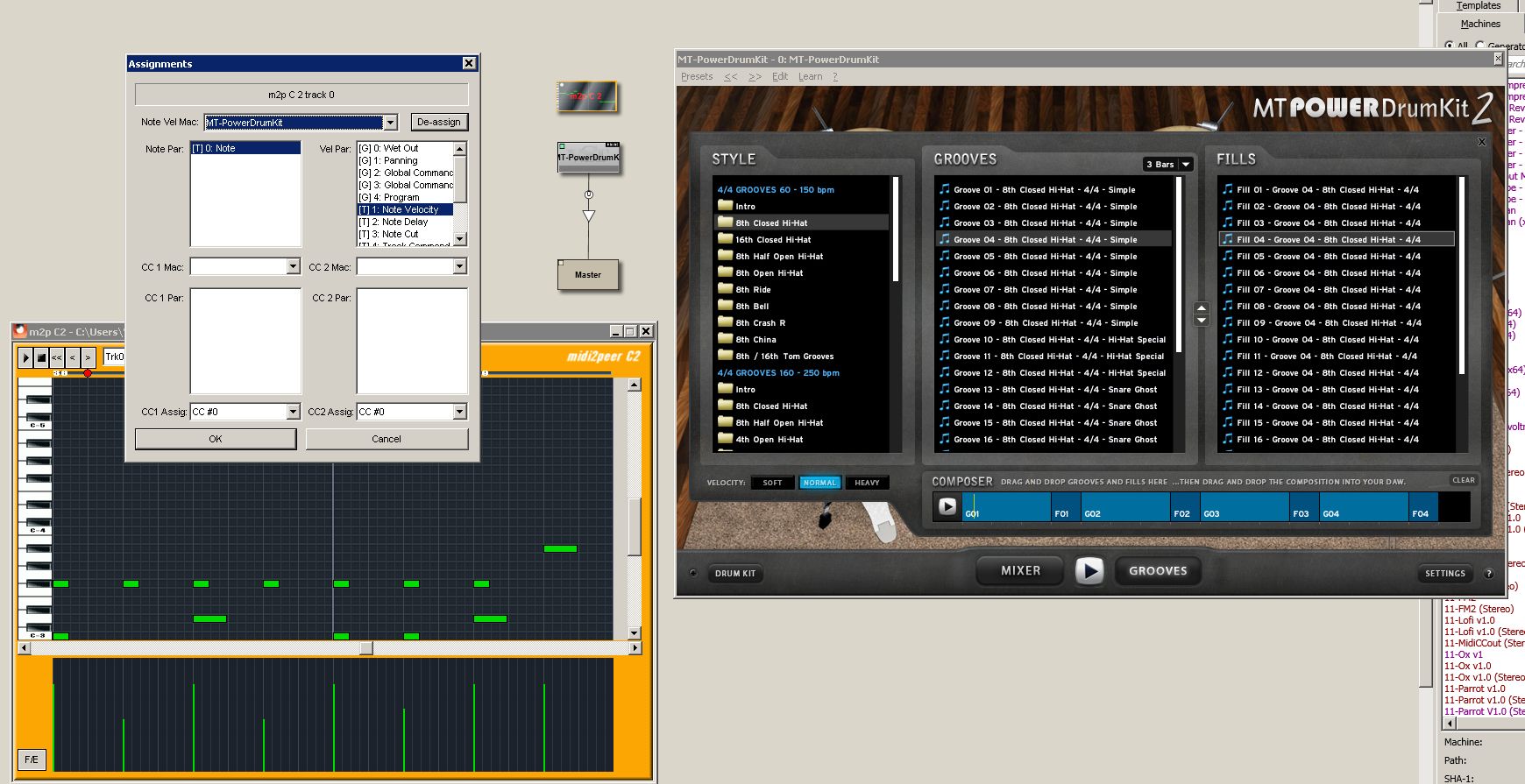Open the Learn menu in MT-PowerDrumKit
Viewport: 1525px width, 784px height.
coord(810,76)
